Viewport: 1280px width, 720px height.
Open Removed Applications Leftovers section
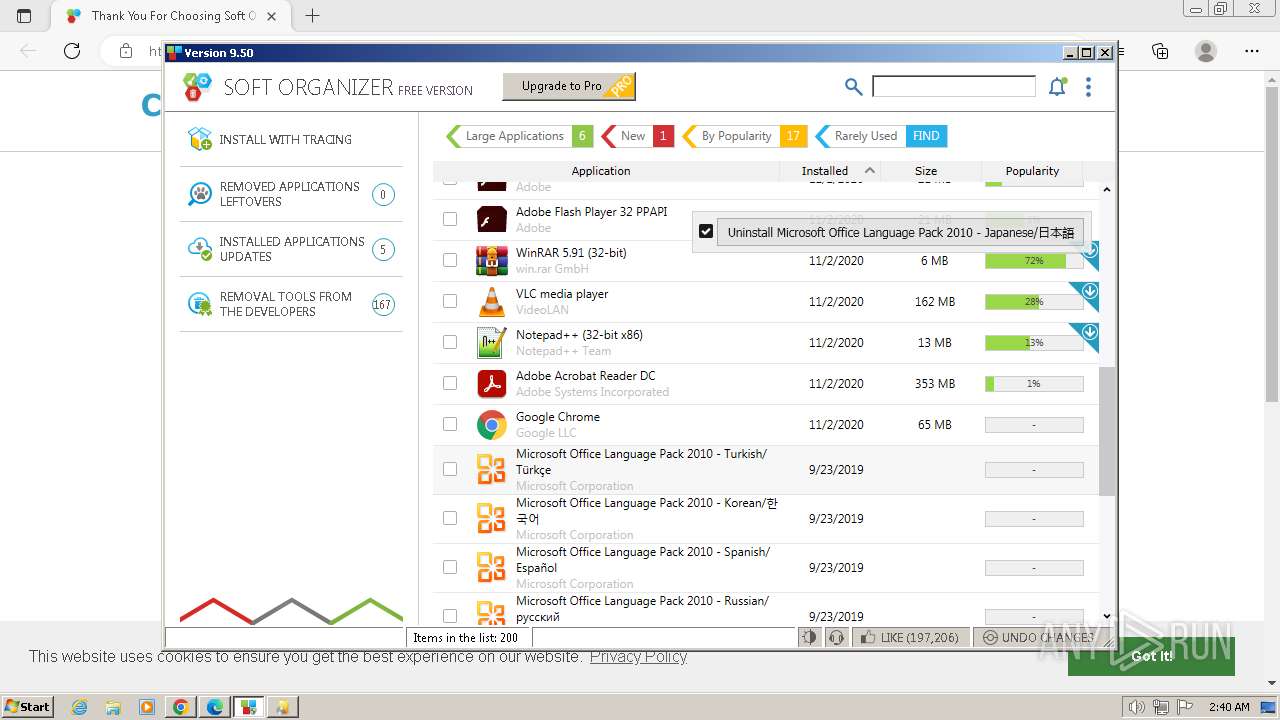pyautogui.click(x=291, y=194)
